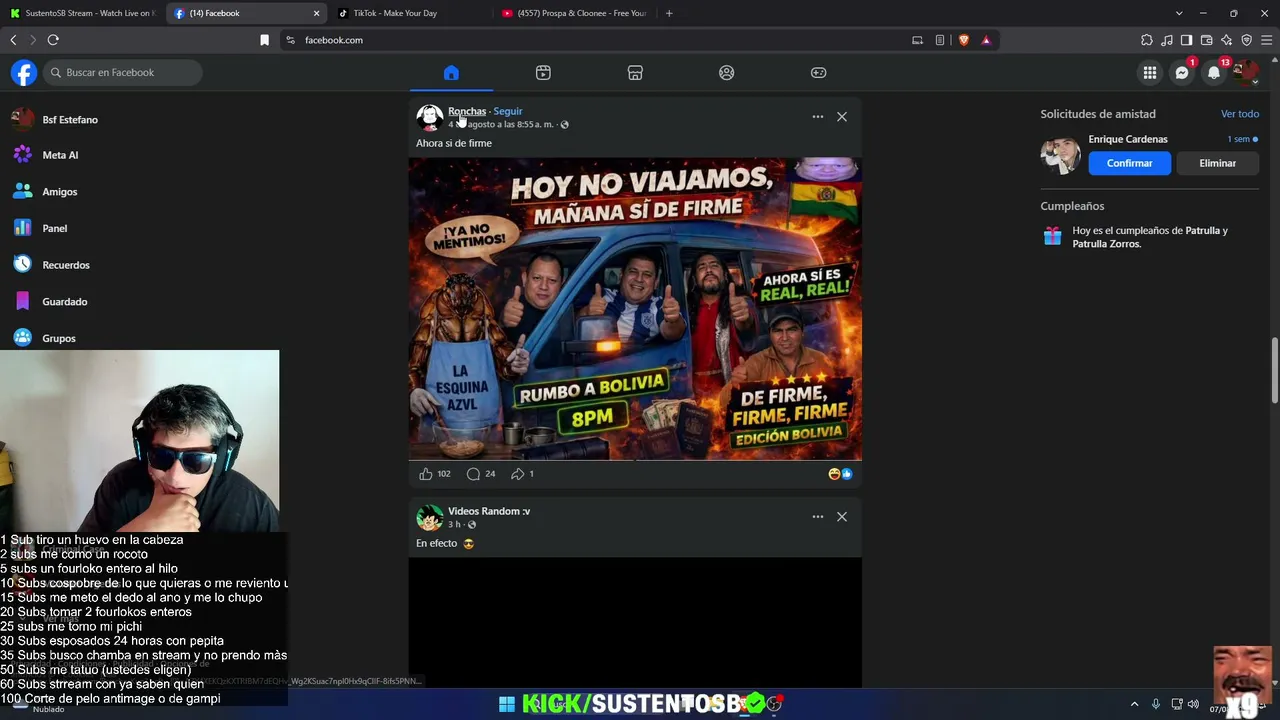Viewport: 1280px width, 720px height.
Task: Open the Videos Random post options menu
Action: 818,516
